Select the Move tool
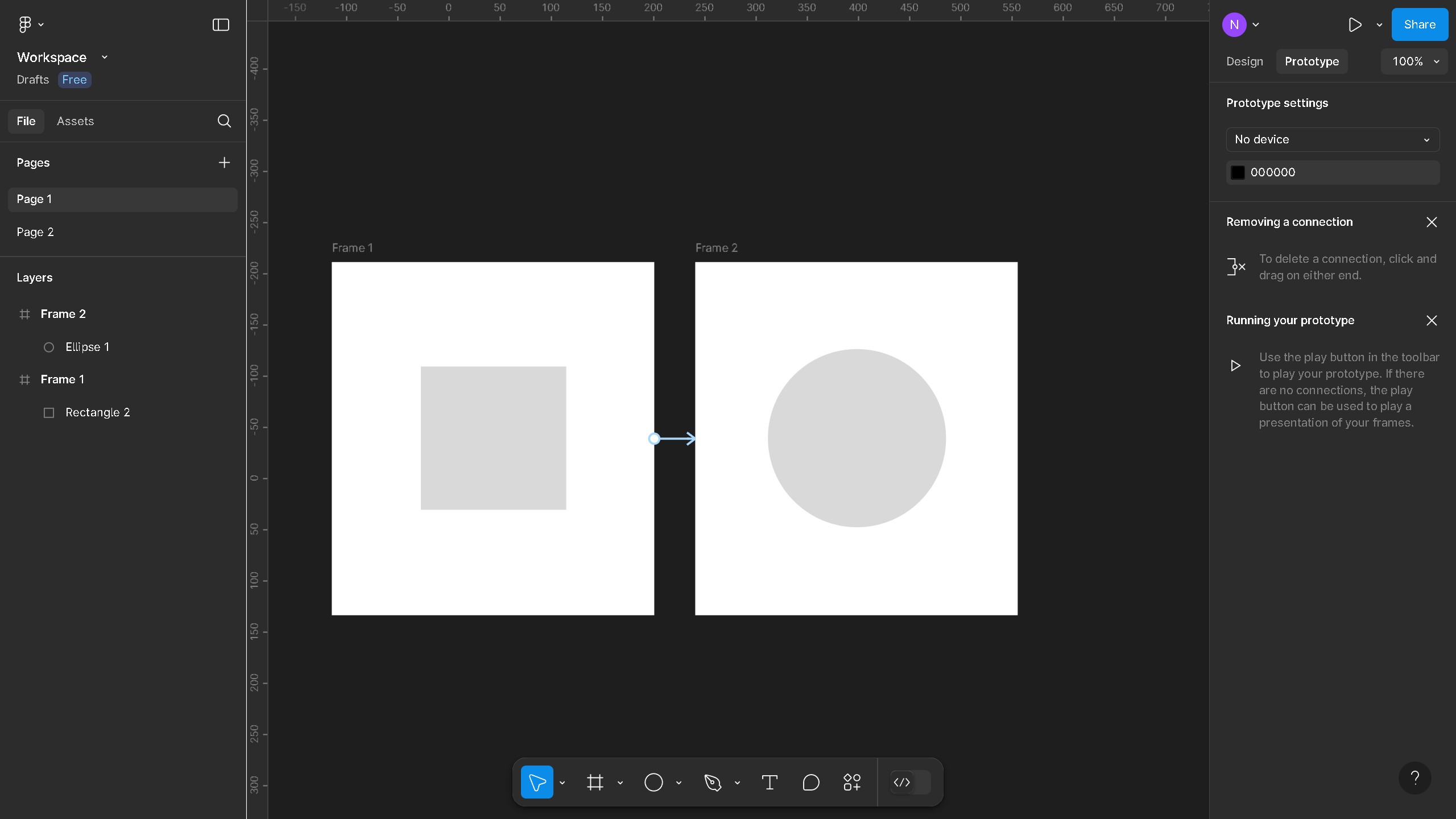Screen dimensions: 1456x819 point(537,782)
